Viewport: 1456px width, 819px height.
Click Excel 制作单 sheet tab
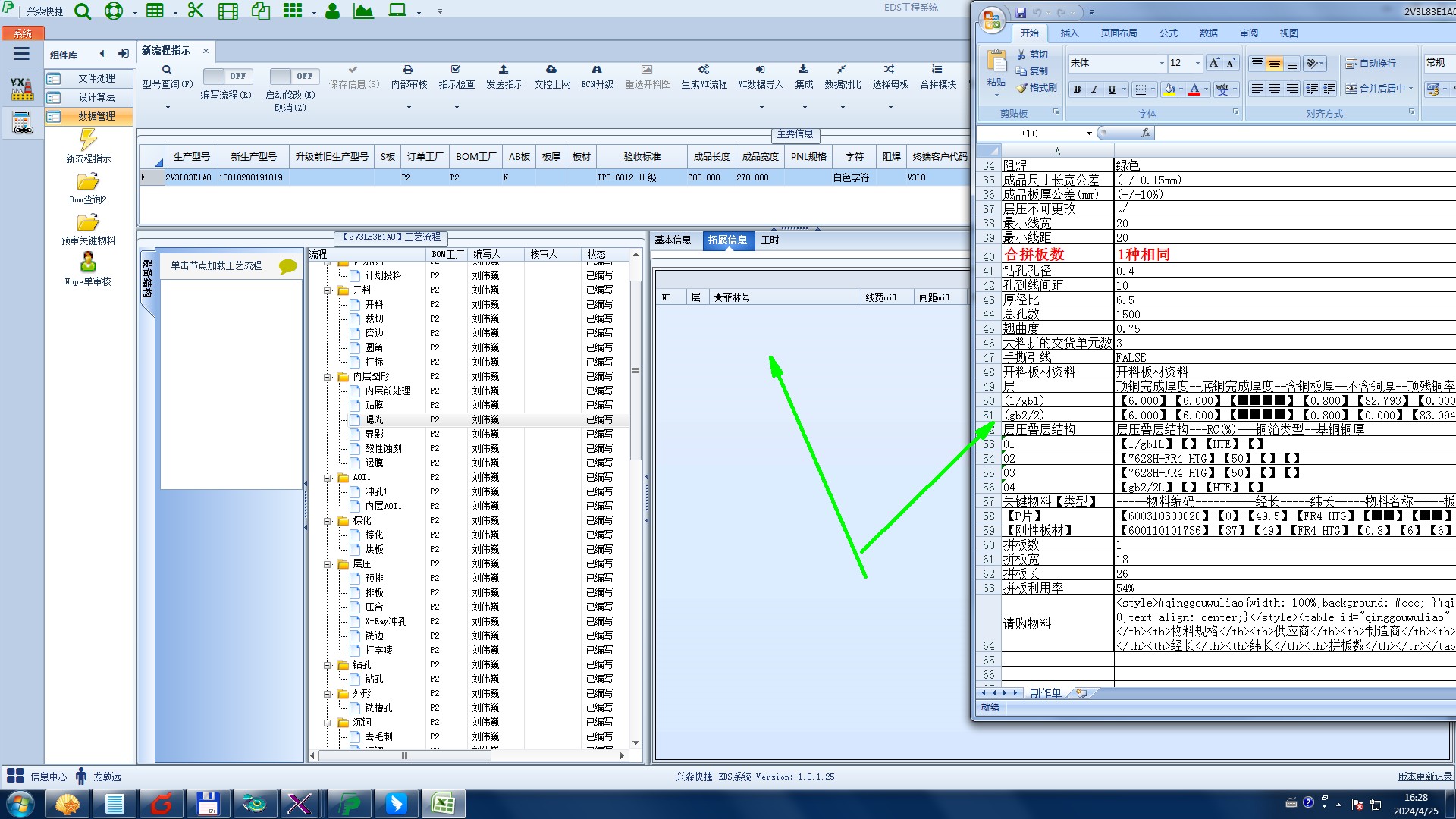pos(1046,694)
